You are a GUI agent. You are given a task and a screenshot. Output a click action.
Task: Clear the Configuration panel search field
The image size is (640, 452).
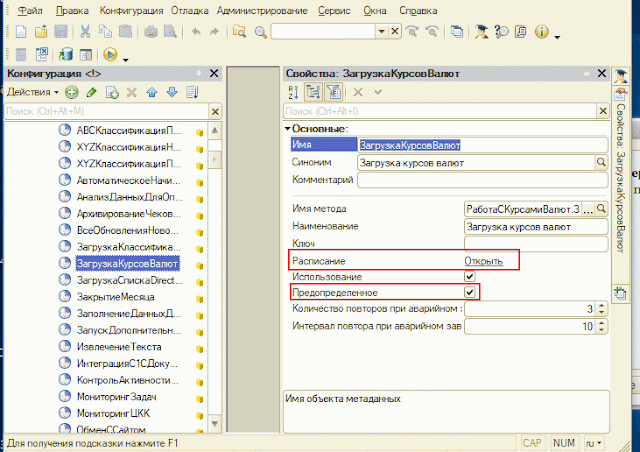(215, 111)
